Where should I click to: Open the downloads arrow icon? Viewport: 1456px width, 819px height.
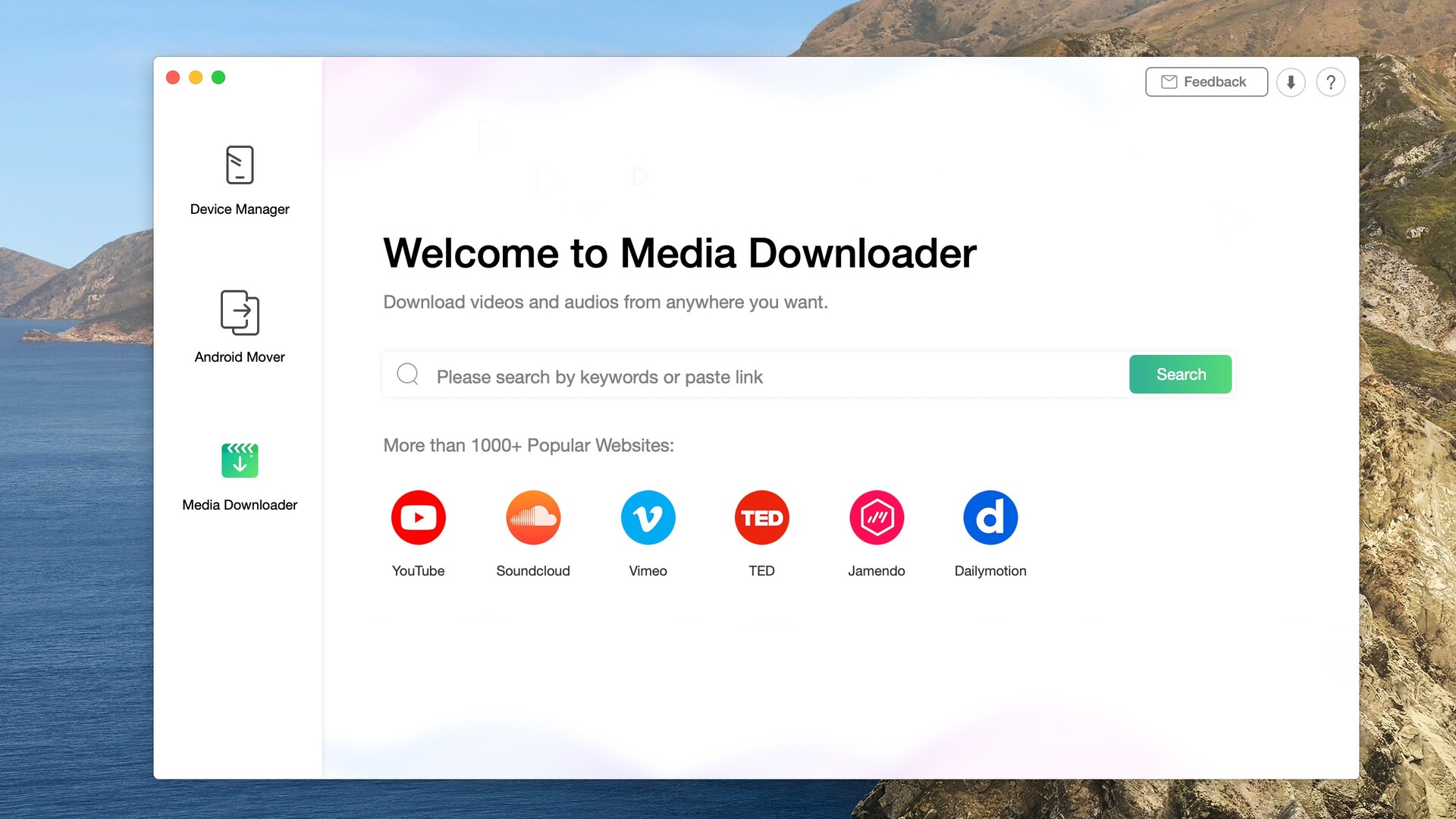(x=1291, y=82)
